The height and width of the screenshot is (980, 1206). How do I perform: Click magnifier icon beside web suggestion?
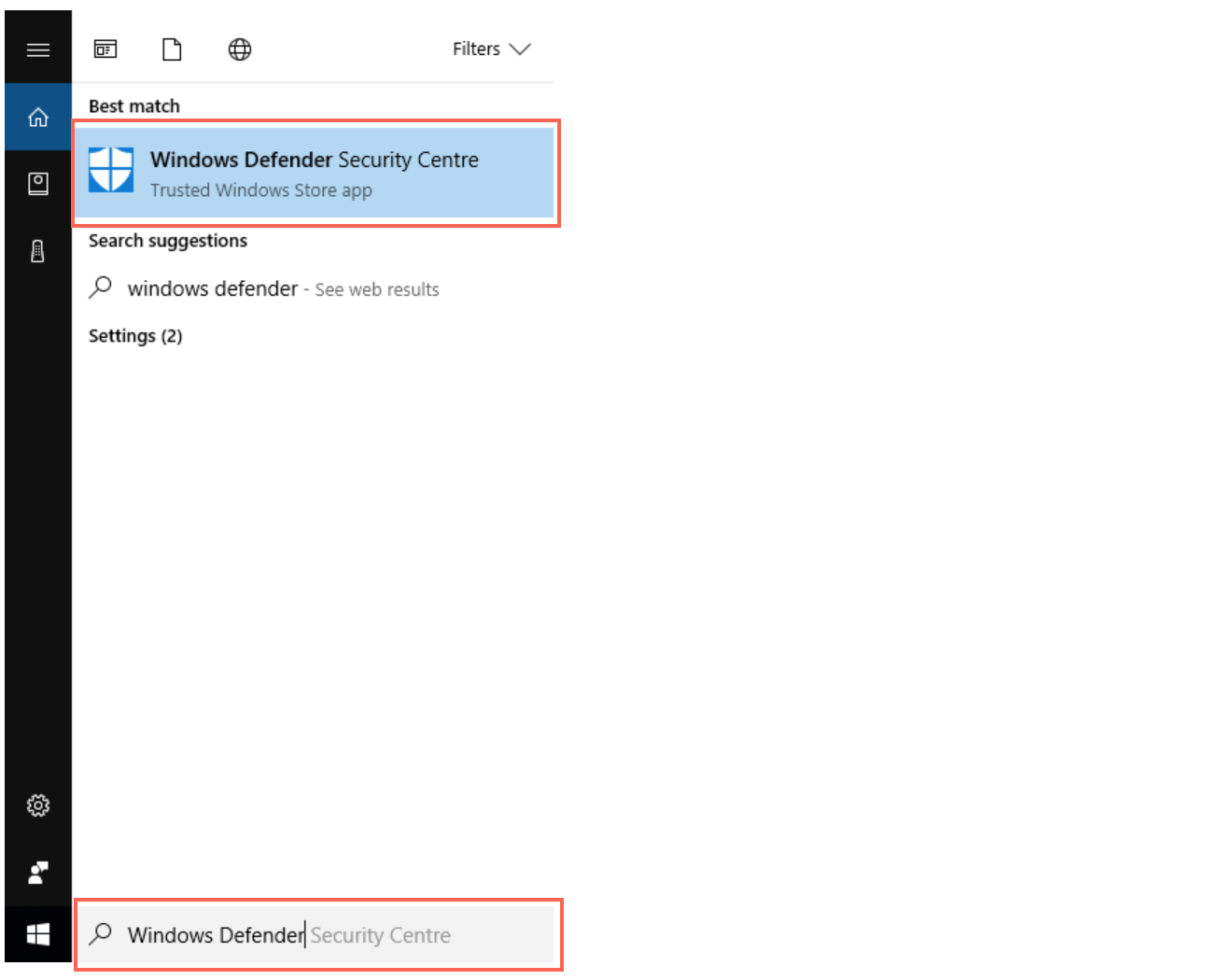[100, 287]
